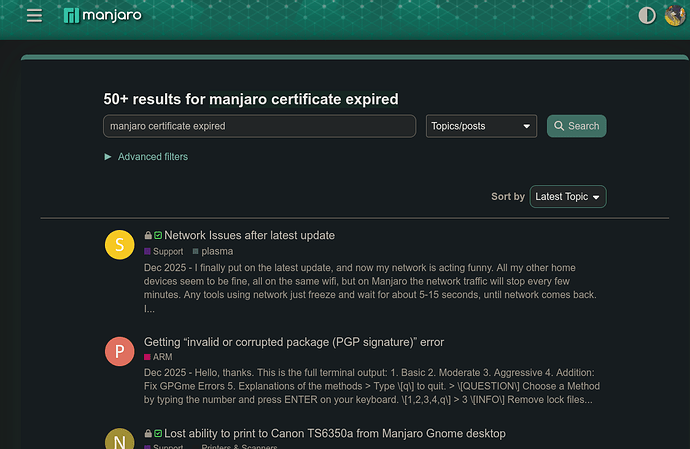Open the invalid or corrupted package topic
The height and width of the screenshot is (449, 690).
tap(294, 342)
